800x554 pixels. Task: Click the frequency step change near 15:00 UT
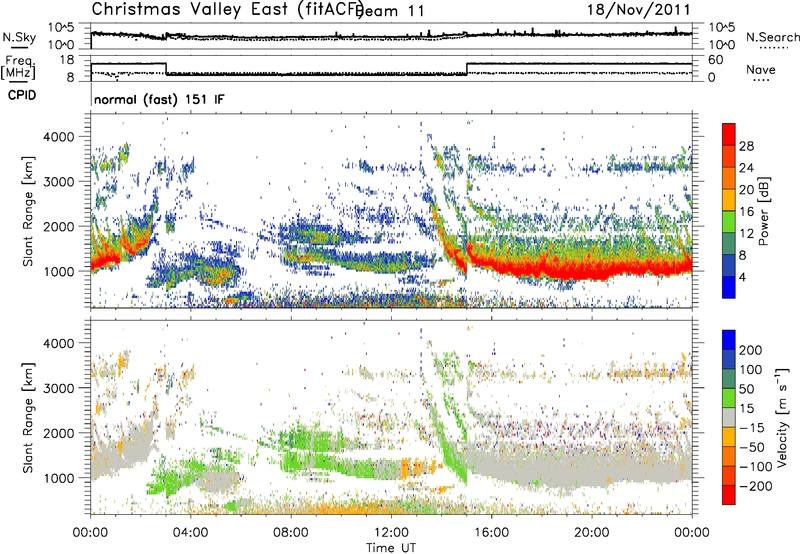pyautogui.click(x=467, y=69)
